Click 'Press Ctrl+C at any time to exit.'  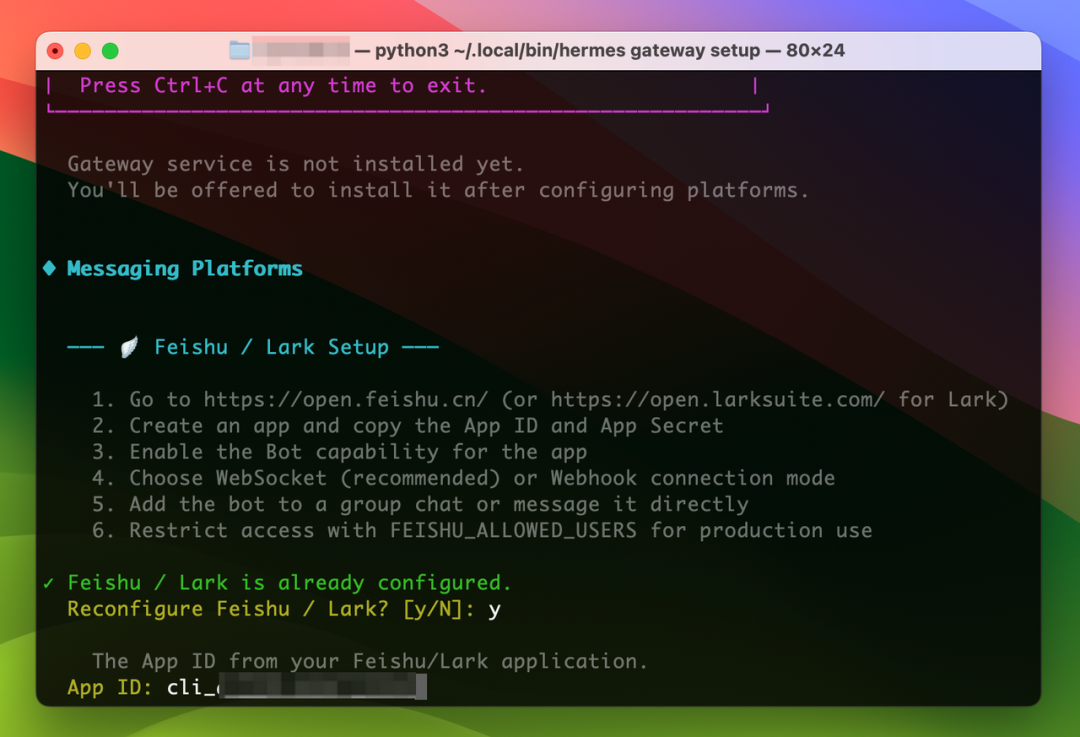point(283,85)
